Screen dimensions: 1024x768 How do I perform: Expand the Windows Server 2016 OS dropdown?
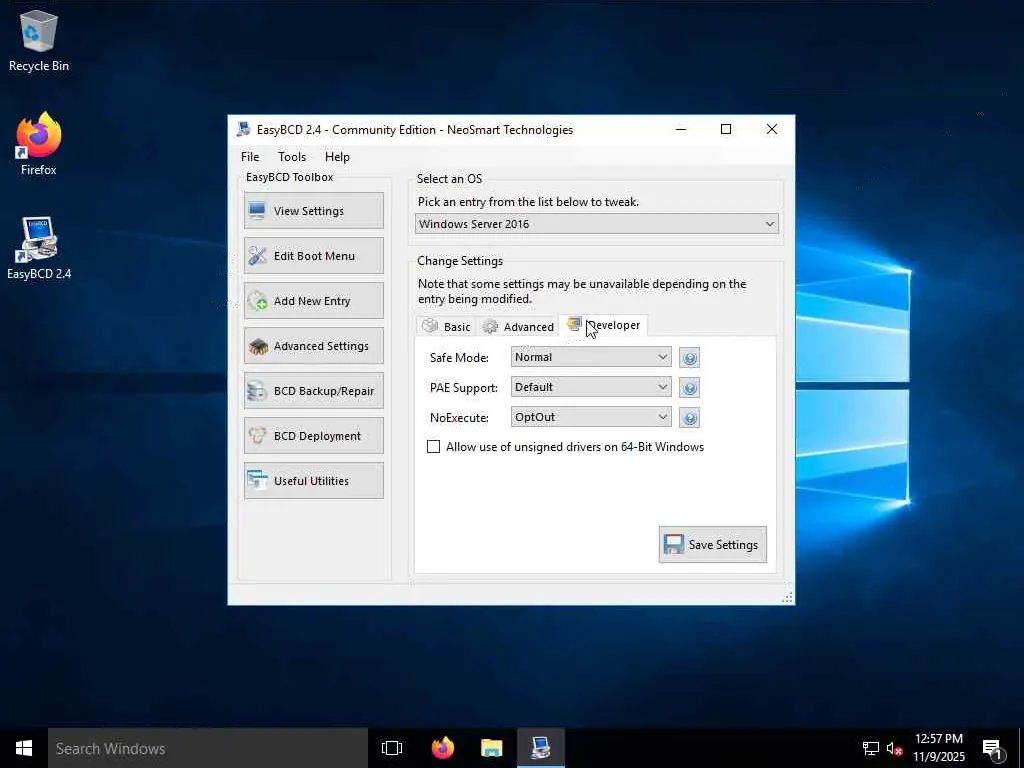coord(597,224)
